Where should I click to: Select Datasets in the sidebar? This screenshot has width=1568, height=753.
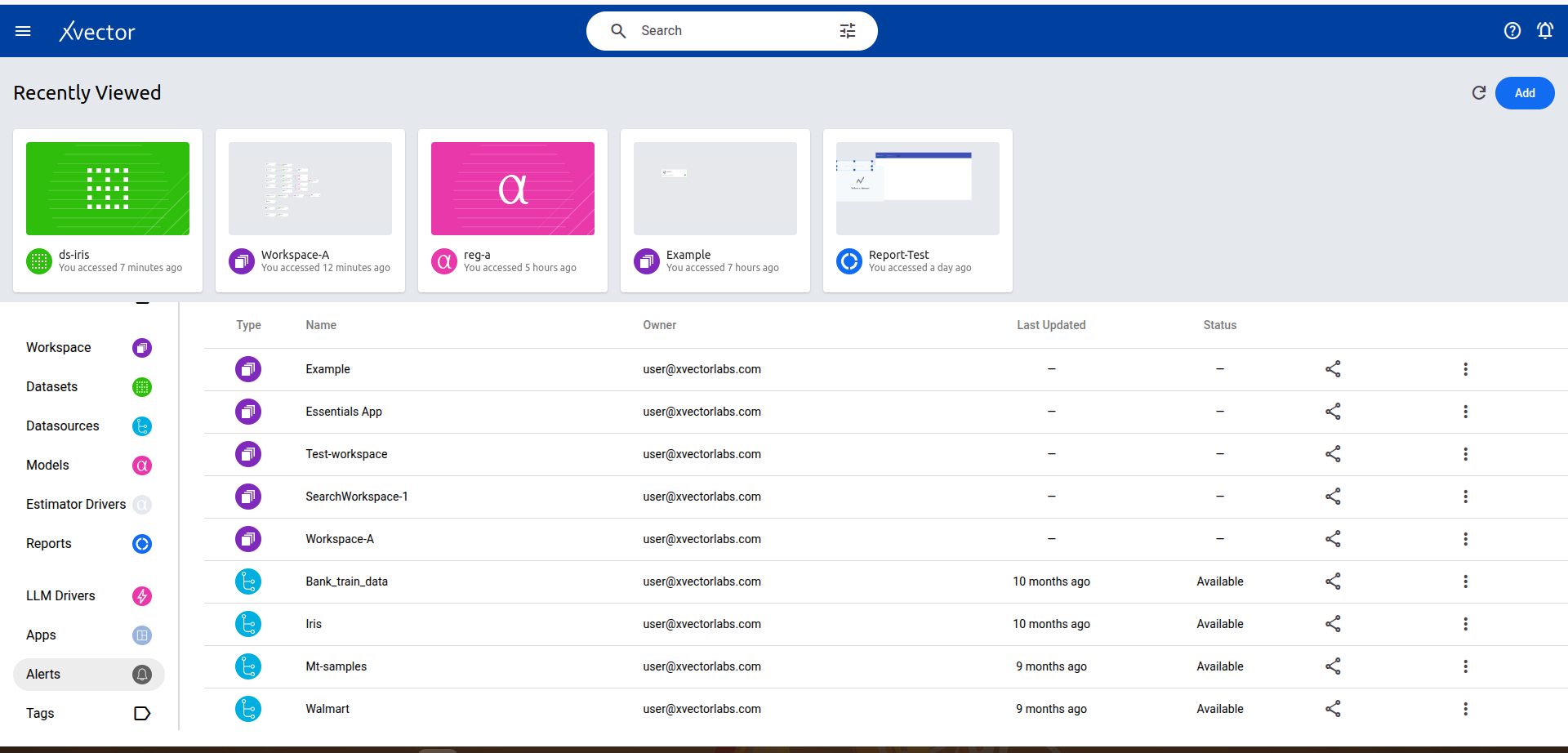(89, 387)
